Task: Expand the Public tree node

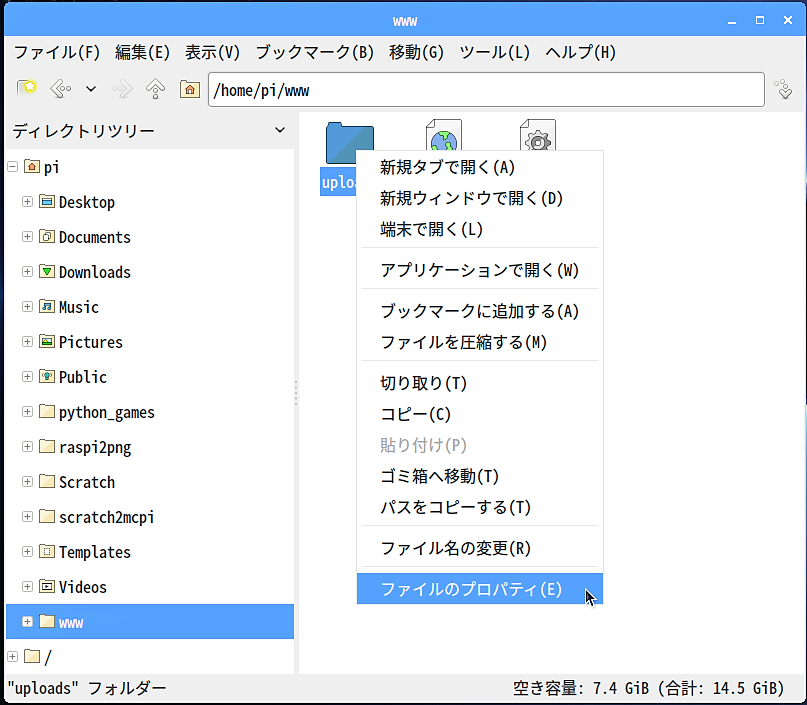Action: coord(27,377)
